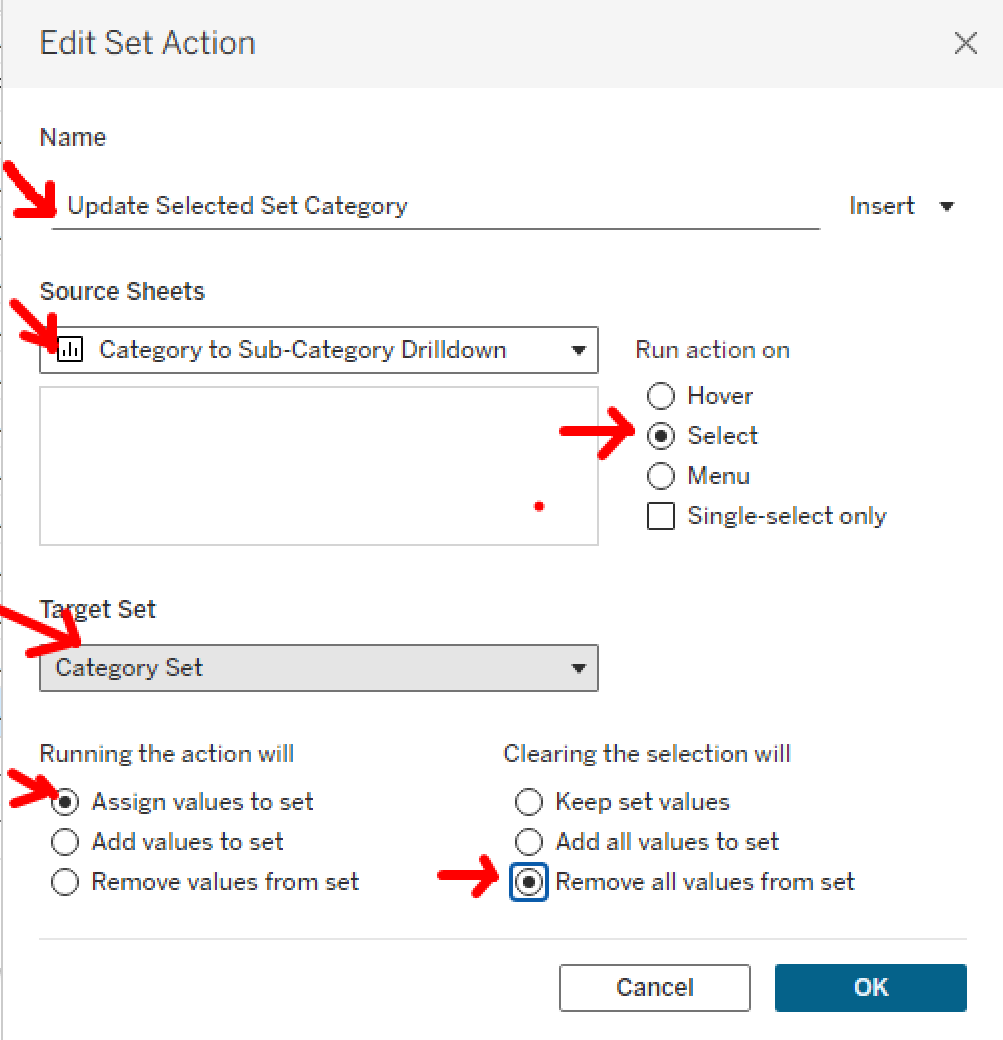Click the action Name text field
This screenshot has height=1040, width=1003.
435,207
